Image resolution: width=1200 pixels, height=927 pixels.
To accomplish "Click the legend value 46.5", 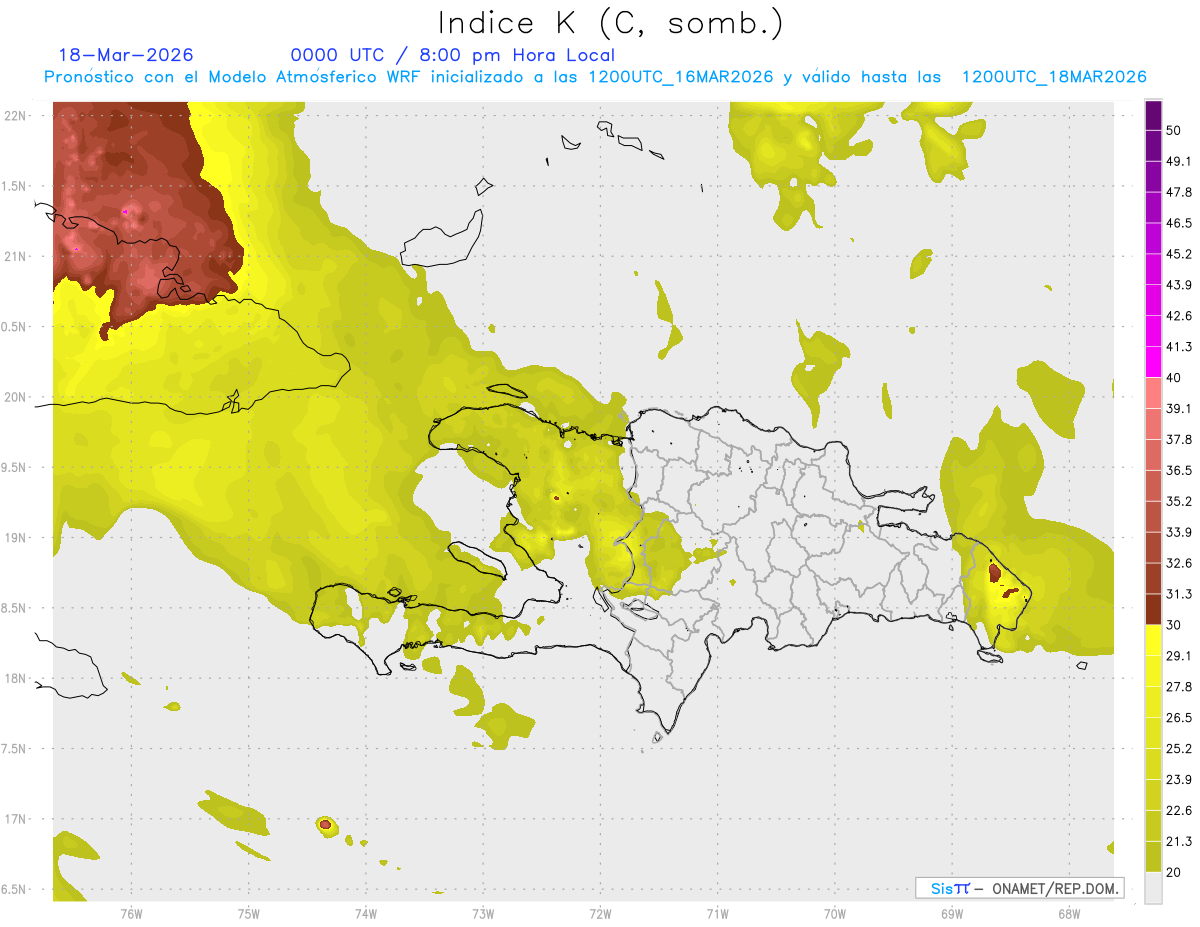I will click(1179, 223).
